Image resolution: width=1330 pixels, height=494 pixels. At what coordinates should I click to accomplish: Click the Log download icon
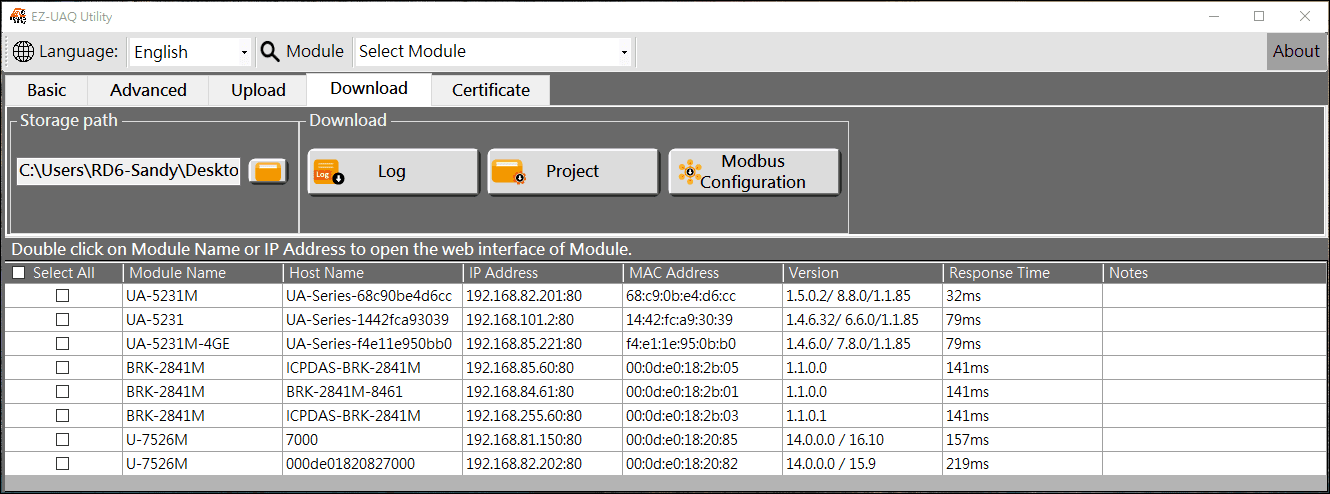coord(328,172)
